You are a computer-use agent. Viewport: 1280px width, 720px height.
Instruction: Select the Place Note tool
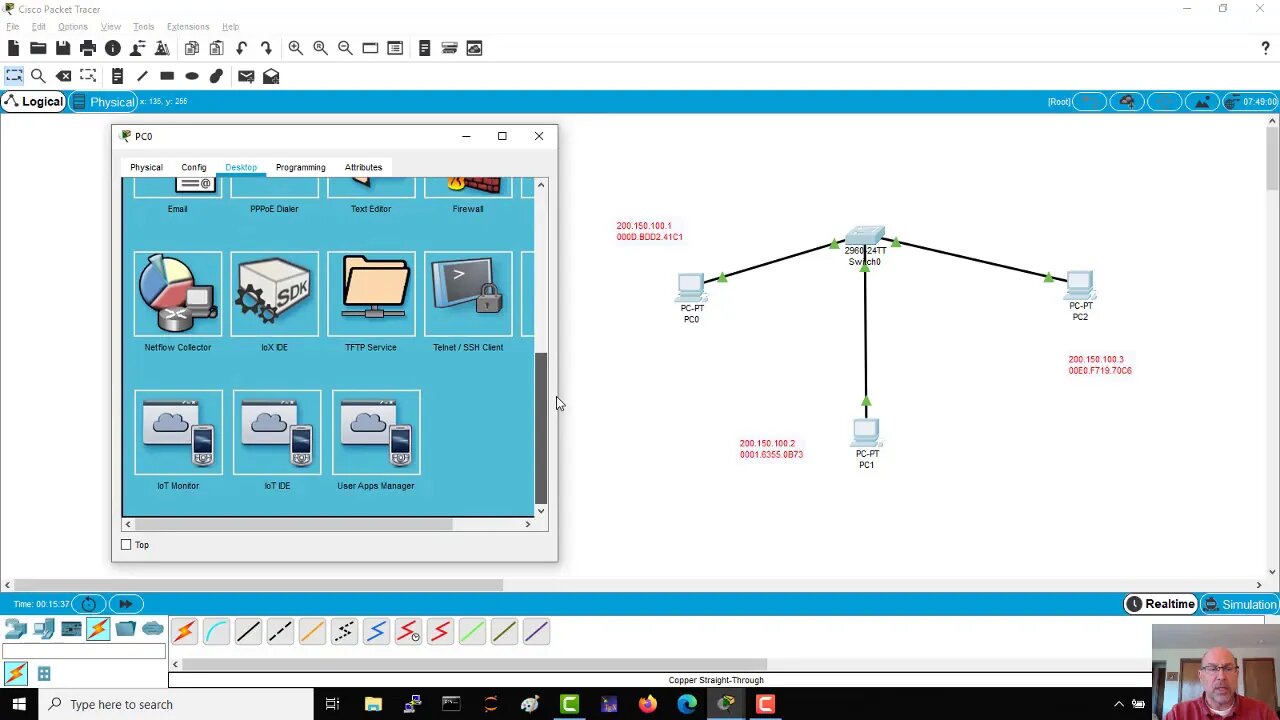click(117, 76)
